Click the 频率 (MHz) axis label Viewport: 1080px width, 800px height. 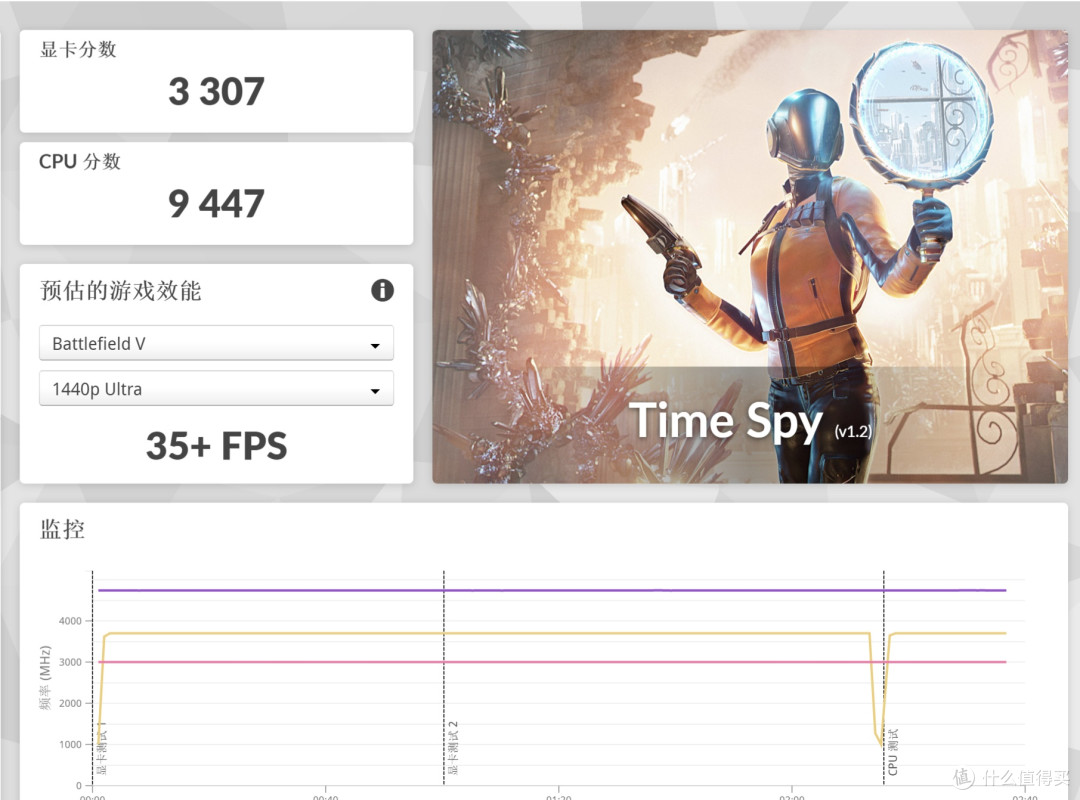(x=45, y=677)
